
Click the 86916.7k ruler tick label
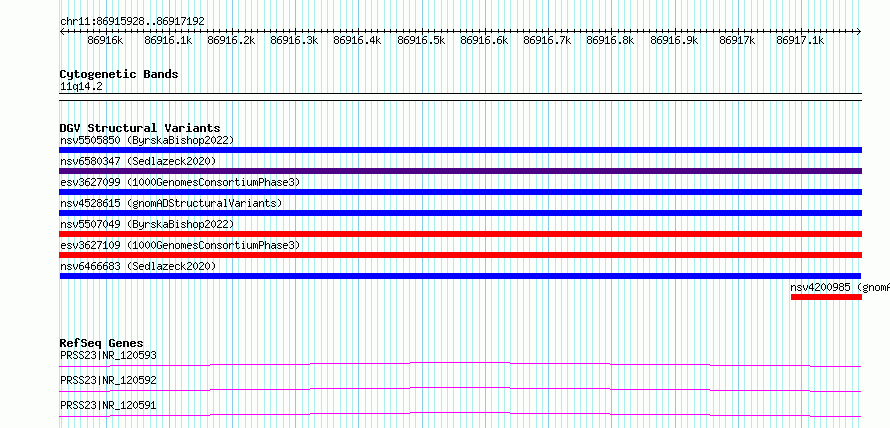(547, 40)
